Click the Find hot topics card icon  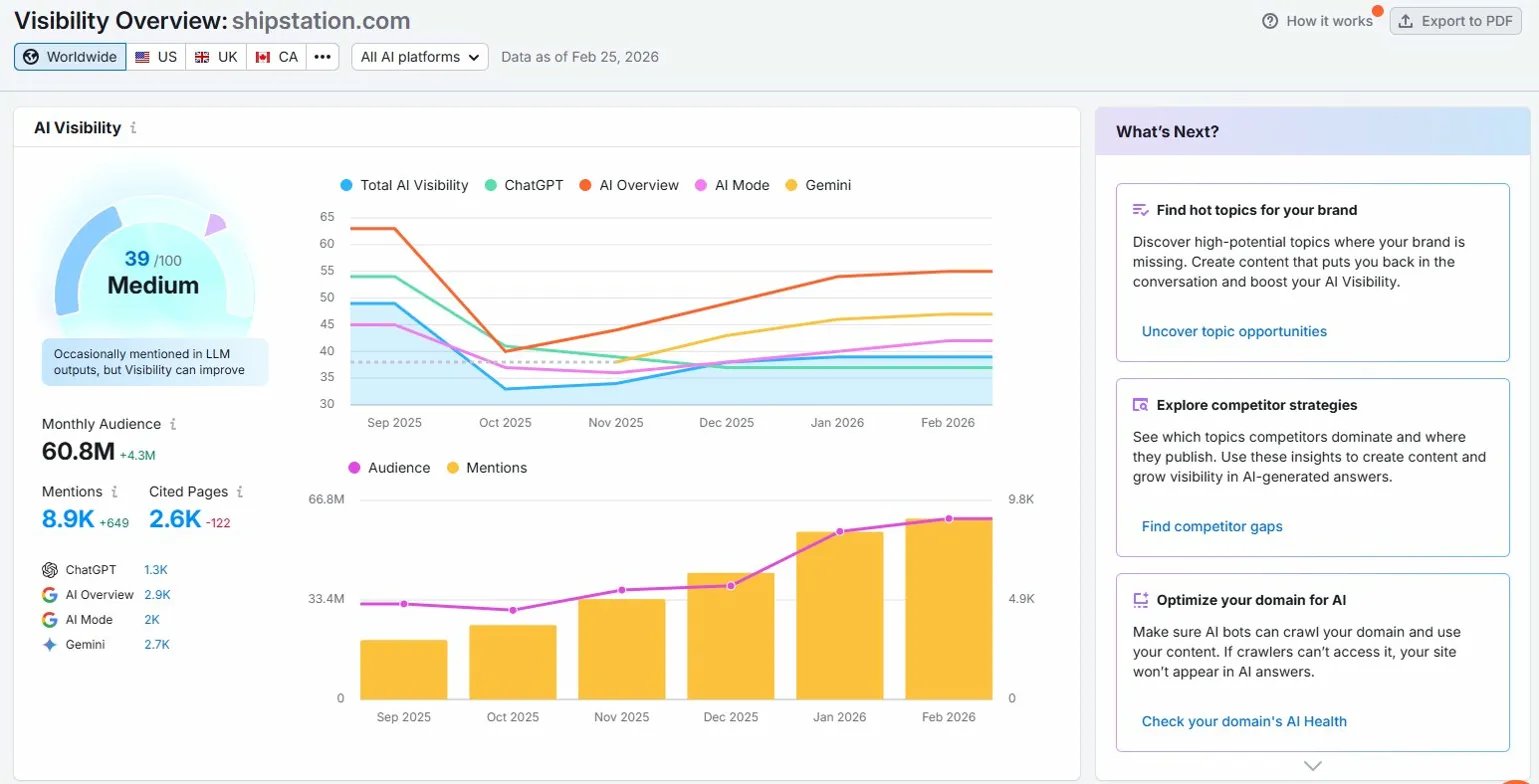1140,210
